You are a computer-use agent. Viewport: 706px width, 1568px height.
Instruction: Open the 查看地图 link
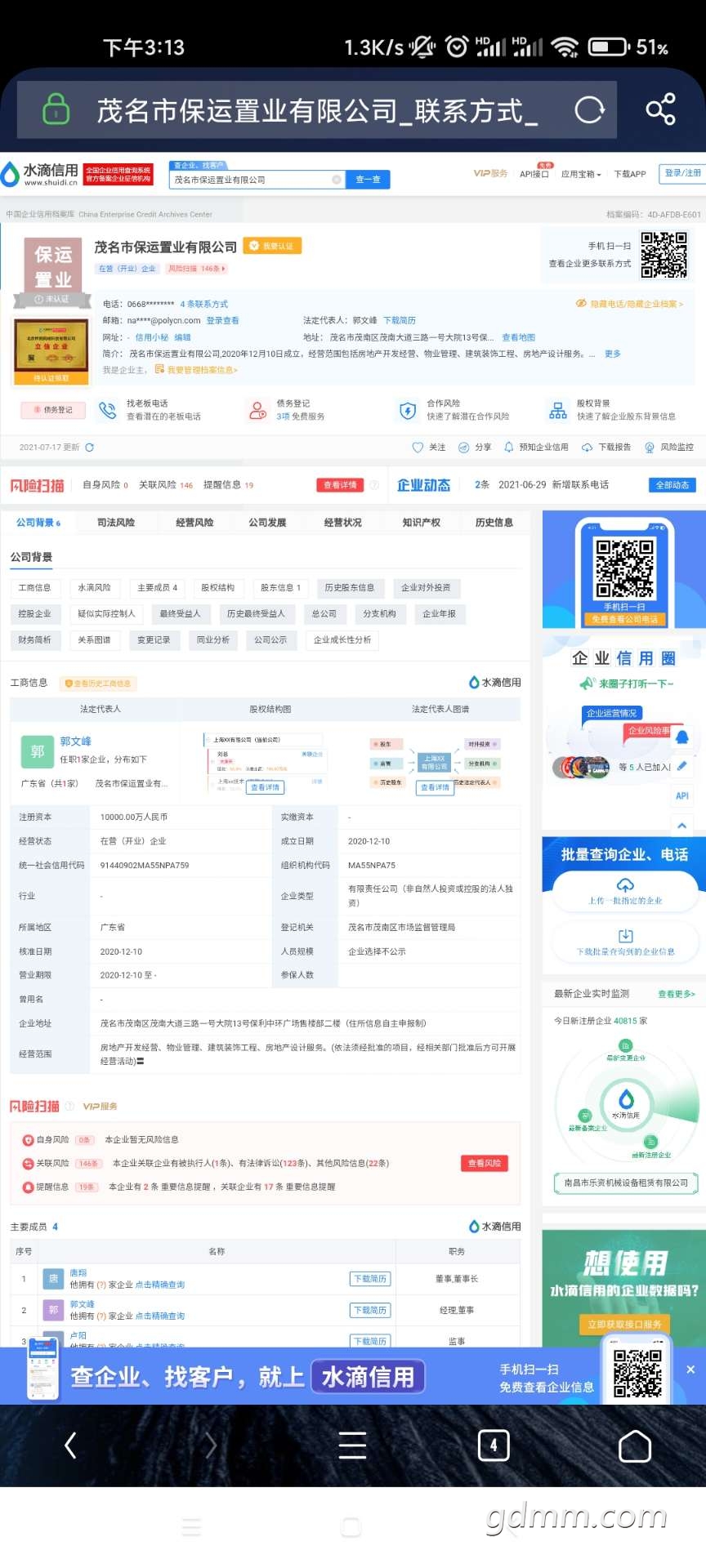[x=519, y=337]
